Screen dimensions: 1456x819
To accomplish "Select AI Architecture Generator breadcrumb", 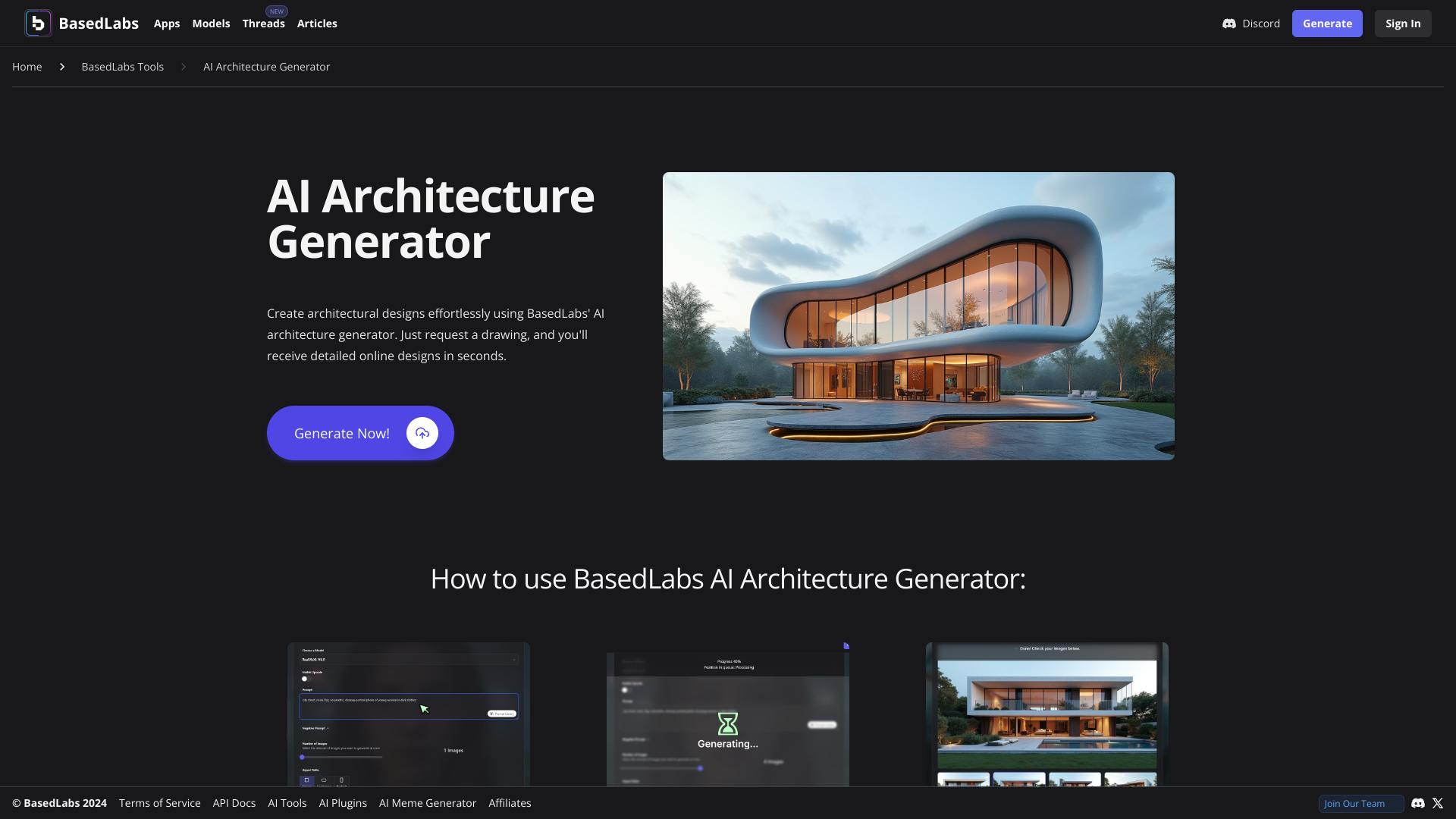I will coord(267,67).
